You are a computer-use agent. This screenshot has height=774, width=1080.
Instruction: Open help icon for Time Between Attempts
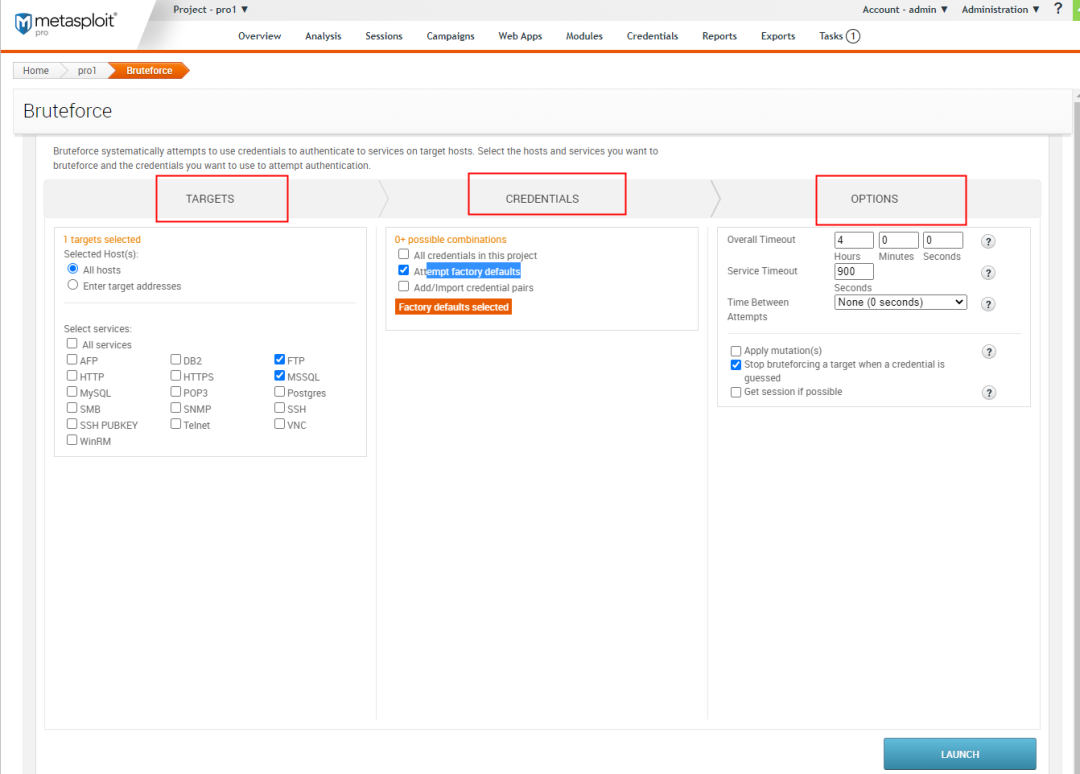tap(988, 304)
